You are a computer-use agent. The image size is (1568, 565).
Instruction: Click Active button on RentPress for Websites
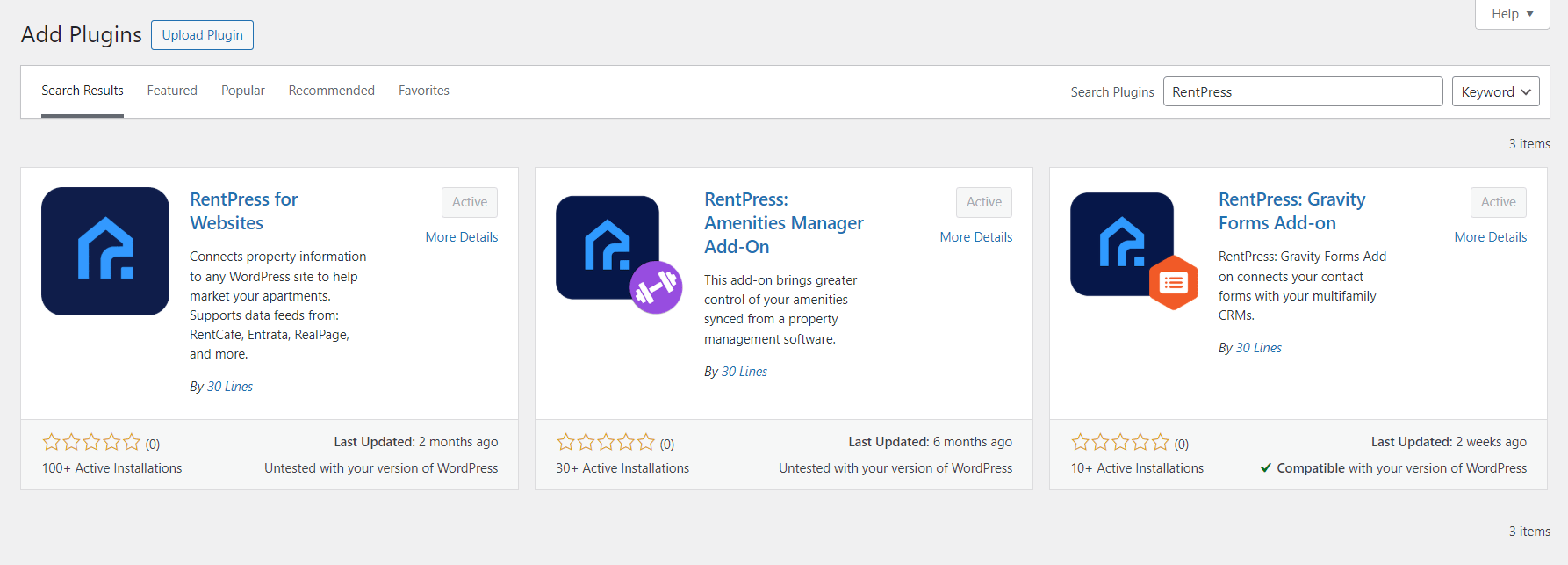[x=470, y=202]
